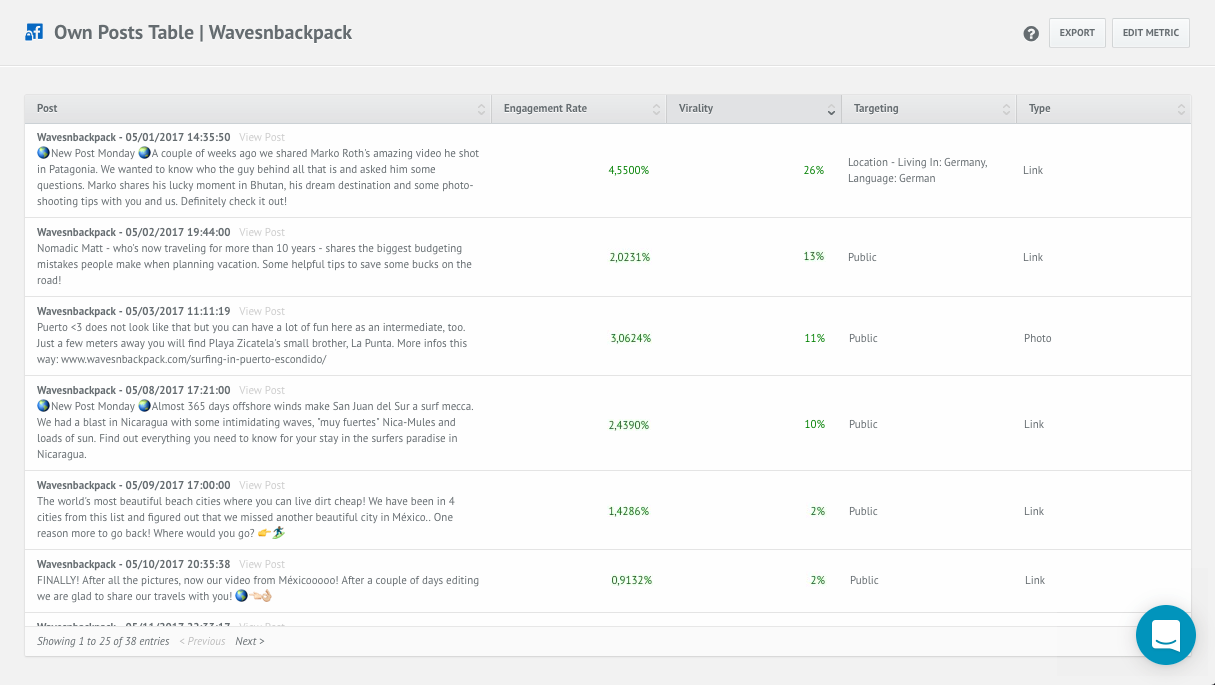Click the EDIT METRIC button

(1151, 33)
